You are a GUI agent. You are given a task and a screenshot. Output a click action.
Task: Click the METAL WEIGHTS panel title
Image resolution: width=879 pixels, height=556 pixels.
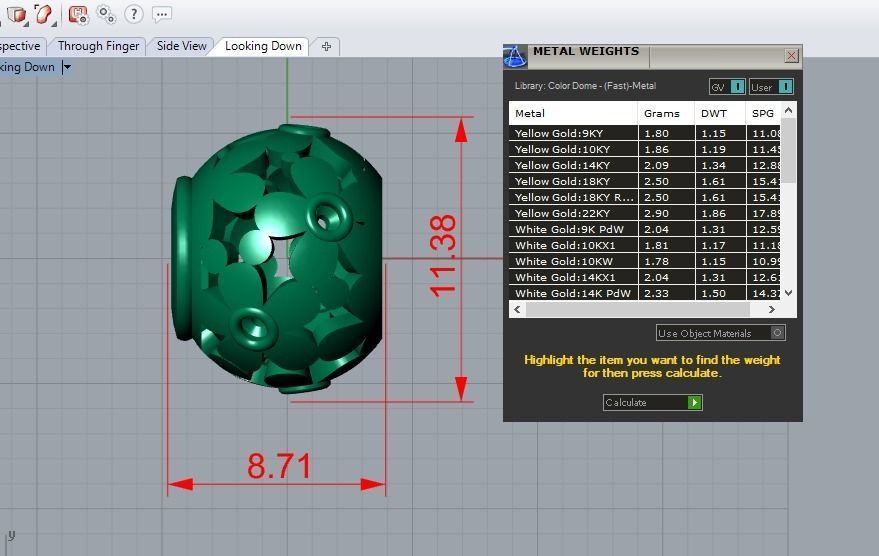pos(586,51)
